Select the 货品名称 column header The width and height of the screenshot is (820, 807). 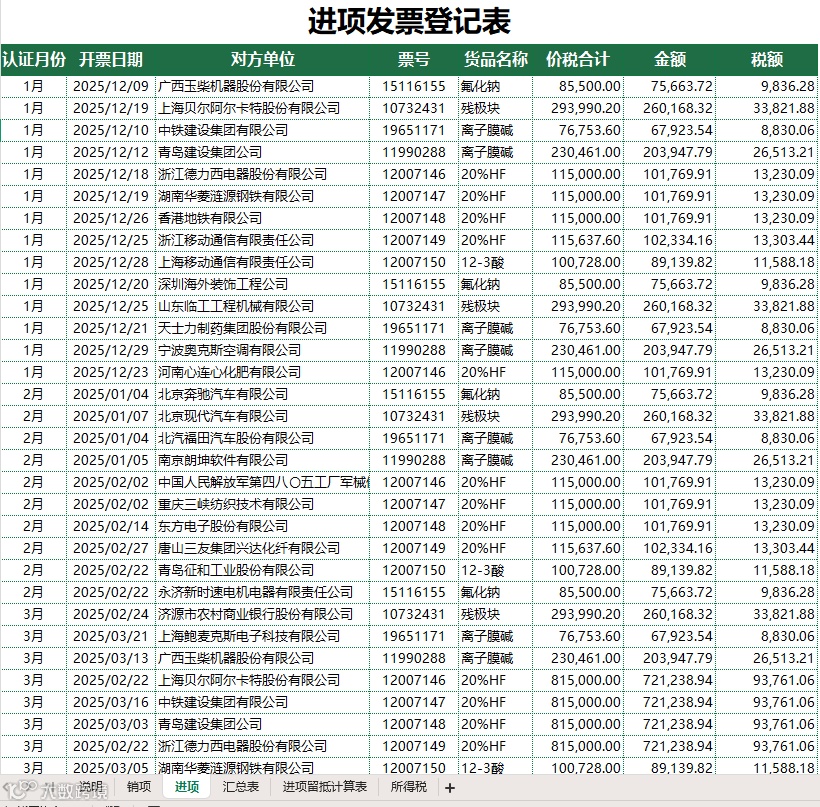pos(495,60)
